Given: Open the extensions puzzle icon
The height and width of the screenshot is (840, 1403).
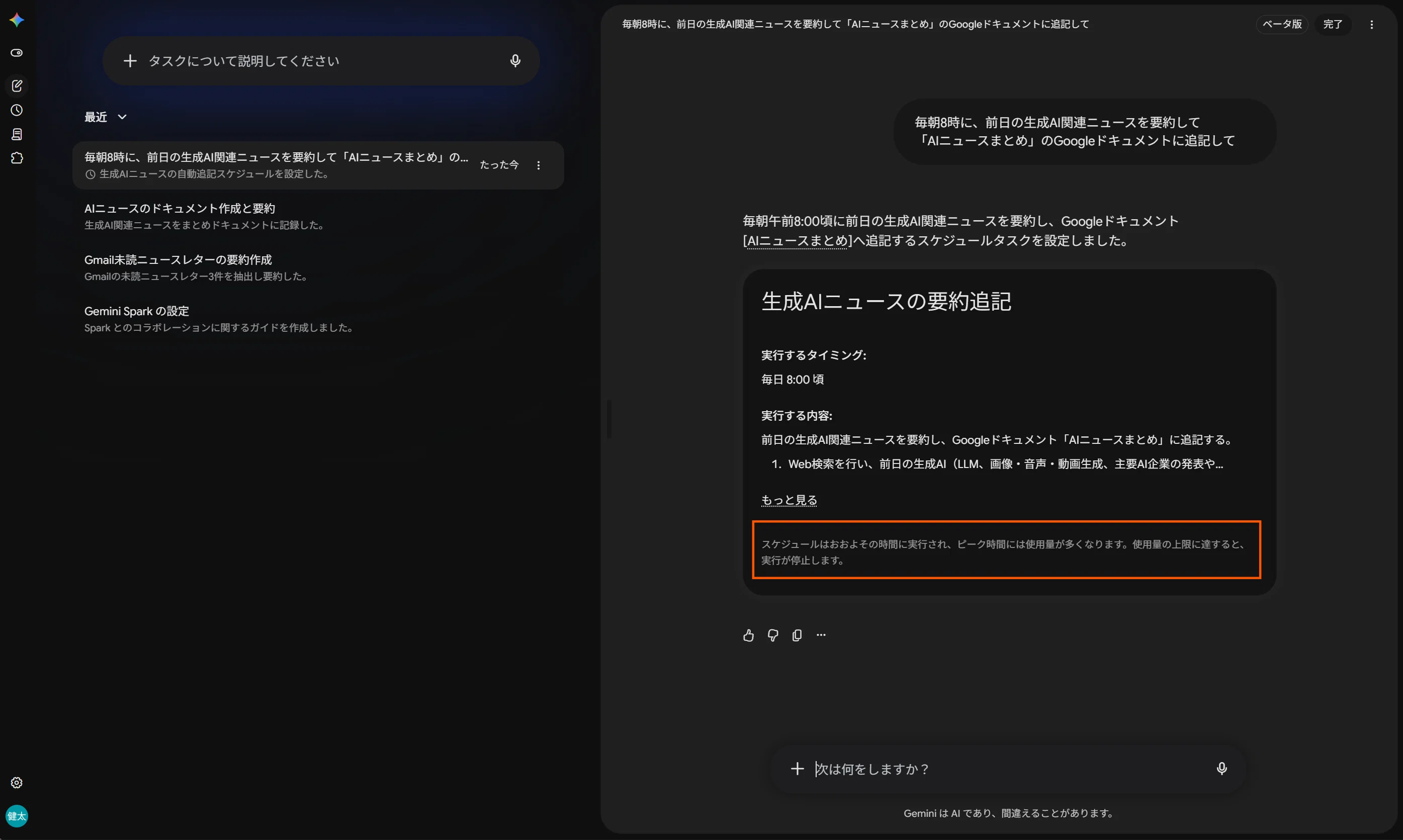Looking at the screenshot, I should (17, 158).
